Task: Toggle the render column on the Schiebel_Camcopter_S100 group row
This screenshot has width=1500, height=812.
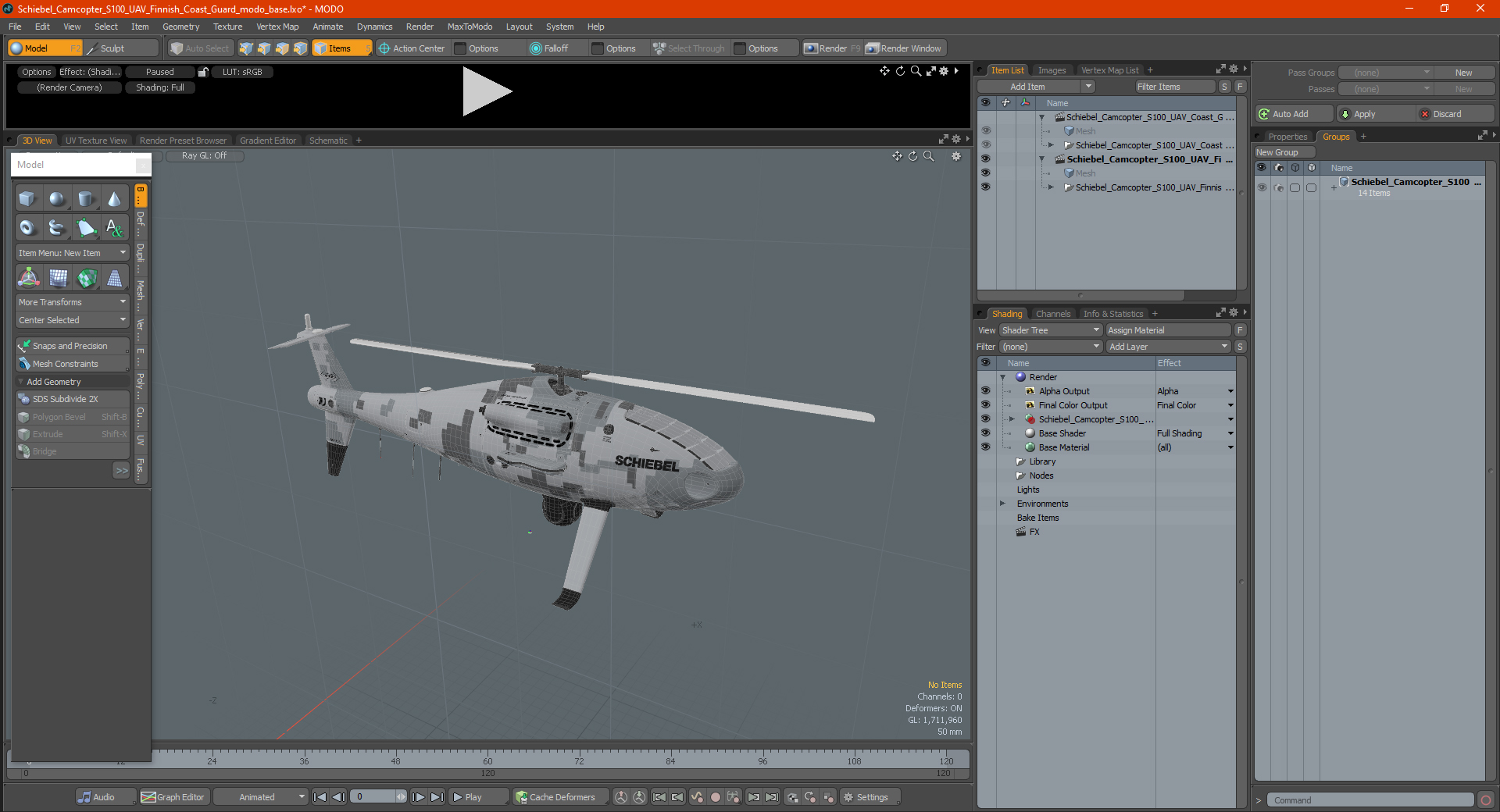Action: coord(1278,187)
